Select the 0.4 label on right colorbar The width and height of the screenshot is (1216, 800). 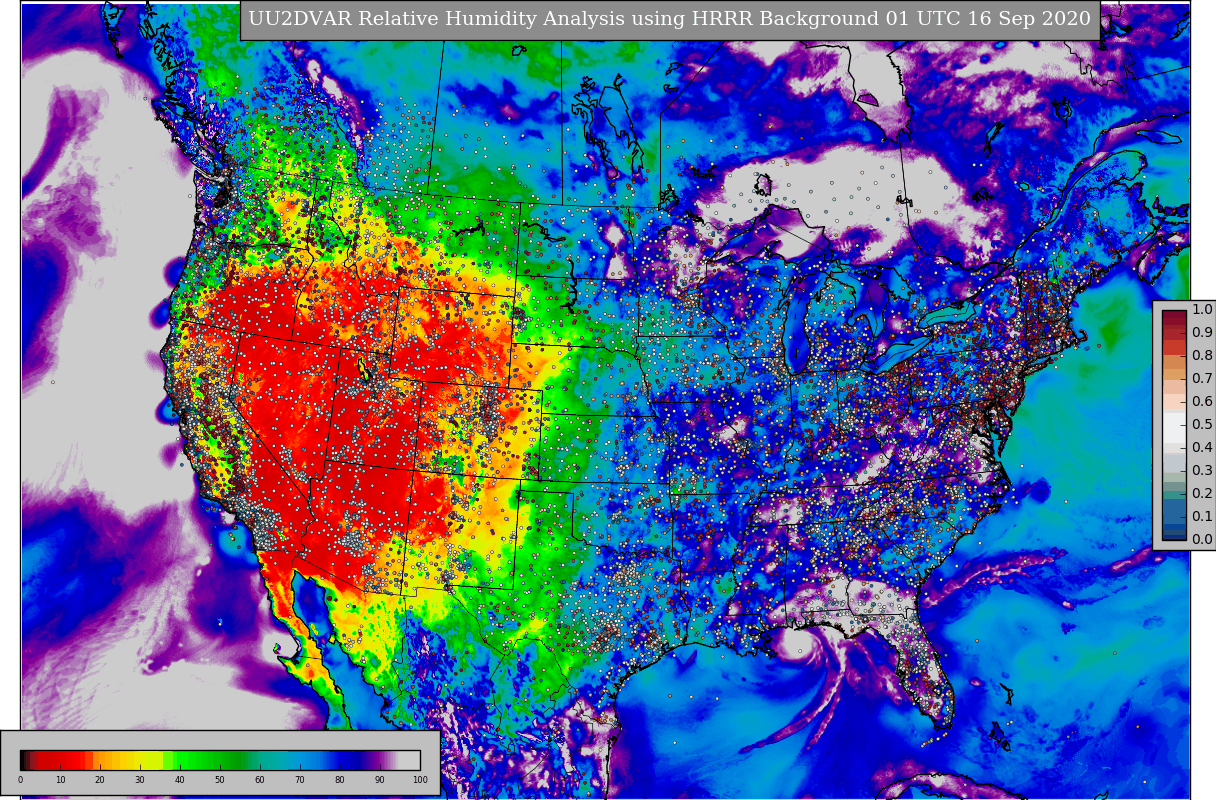[x=1202, y=447]
